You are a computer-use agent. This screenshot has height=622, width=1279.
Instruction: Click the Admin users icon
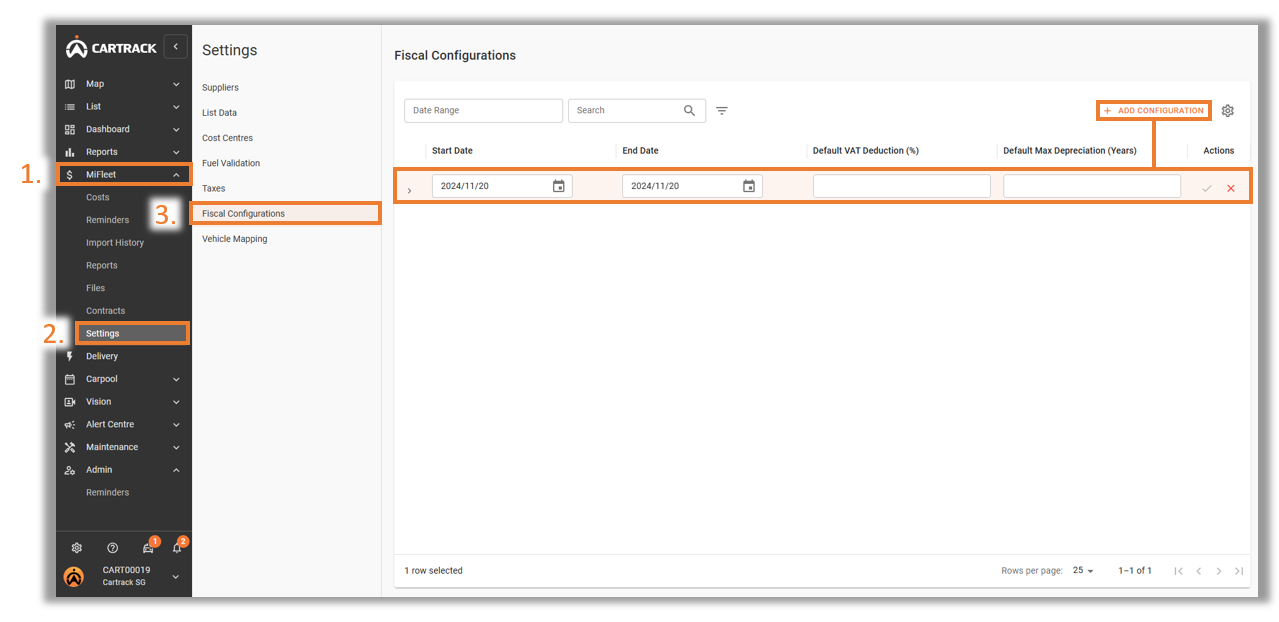pos(70,470)
